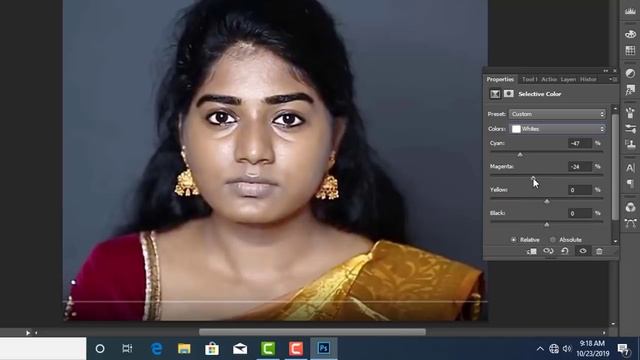Open Task View on the taskbar
Image resolution: width=640 pixels, height=360 pixels.
click(x=127, y=349)
